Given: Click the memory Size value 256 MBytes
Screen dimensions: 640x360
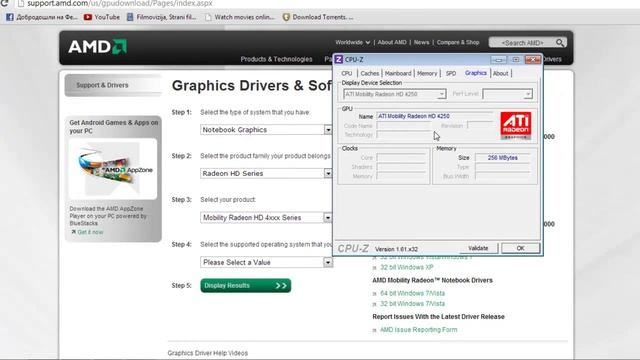Looking at the screenshot, I should point(502,158).
